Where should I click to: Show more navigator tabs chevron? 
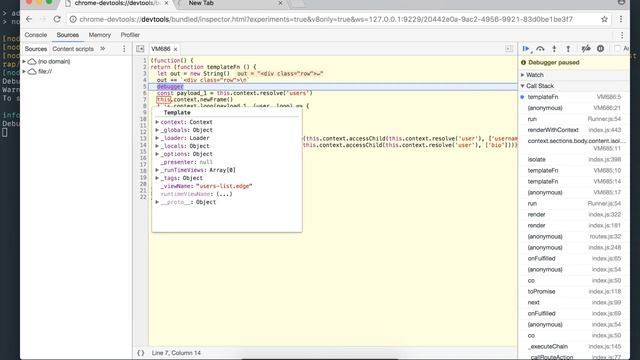point(103,49)
